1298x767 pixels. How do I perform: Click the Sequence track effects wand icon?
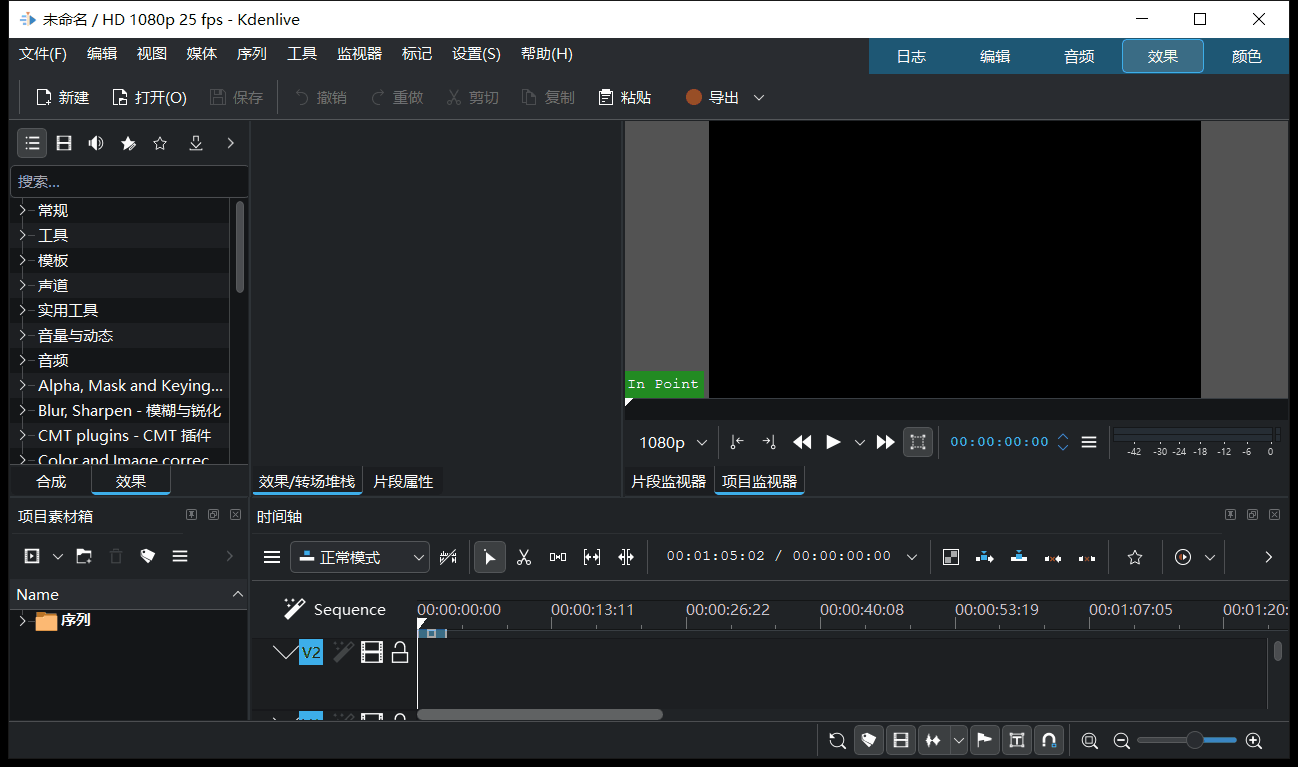pyautogui.click(x=294, y=609)
